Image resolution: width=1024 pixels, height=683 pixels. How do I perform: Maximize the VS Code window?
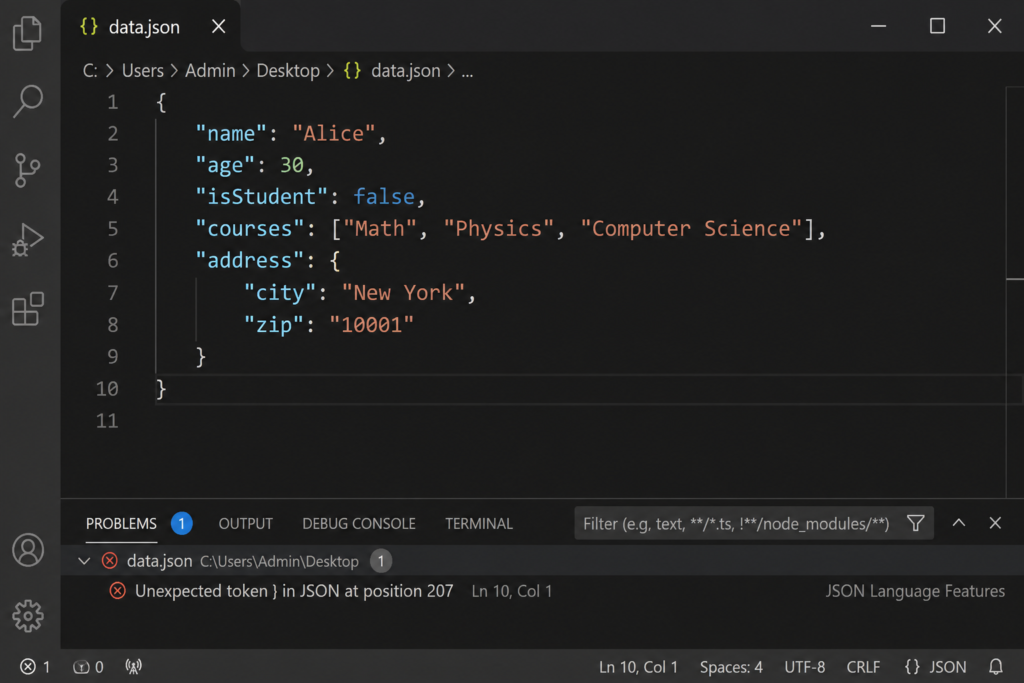(937, 26)
